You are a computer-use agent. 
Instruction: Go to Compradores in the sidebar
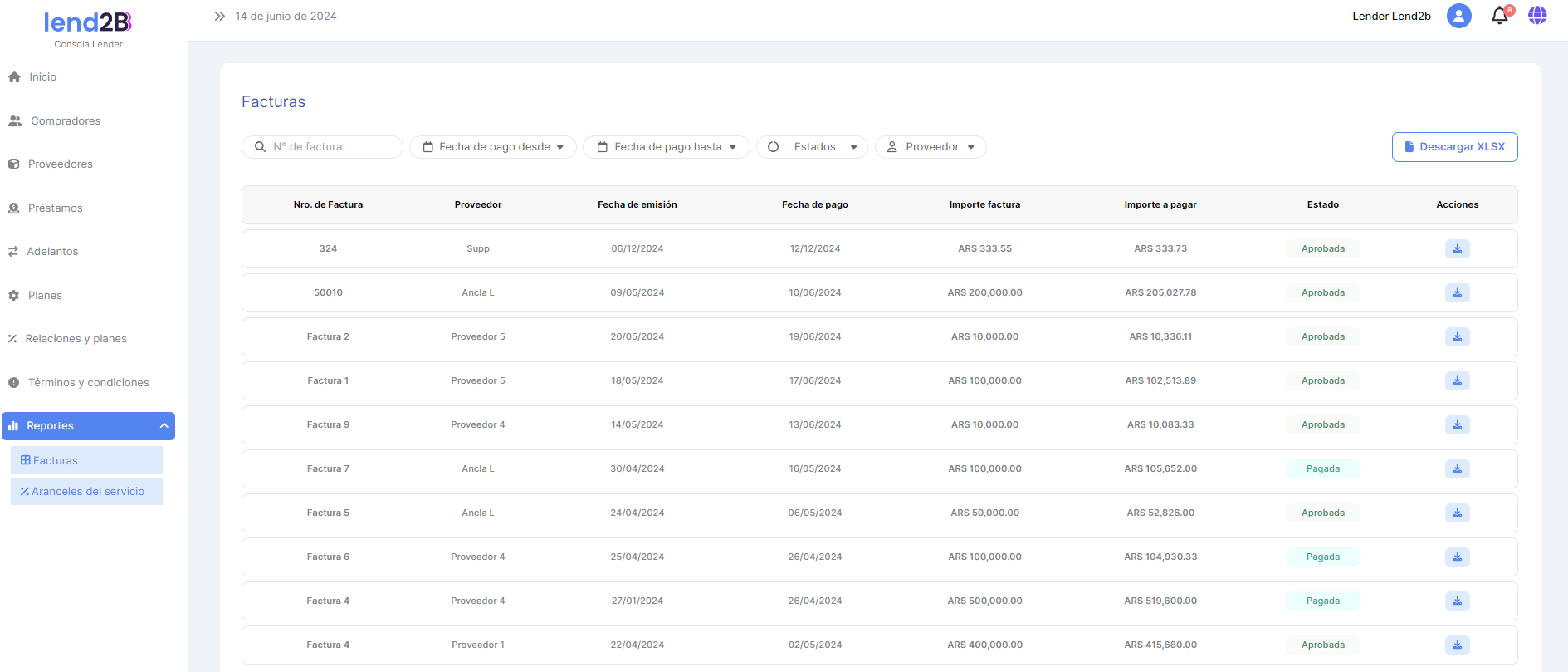65,120
